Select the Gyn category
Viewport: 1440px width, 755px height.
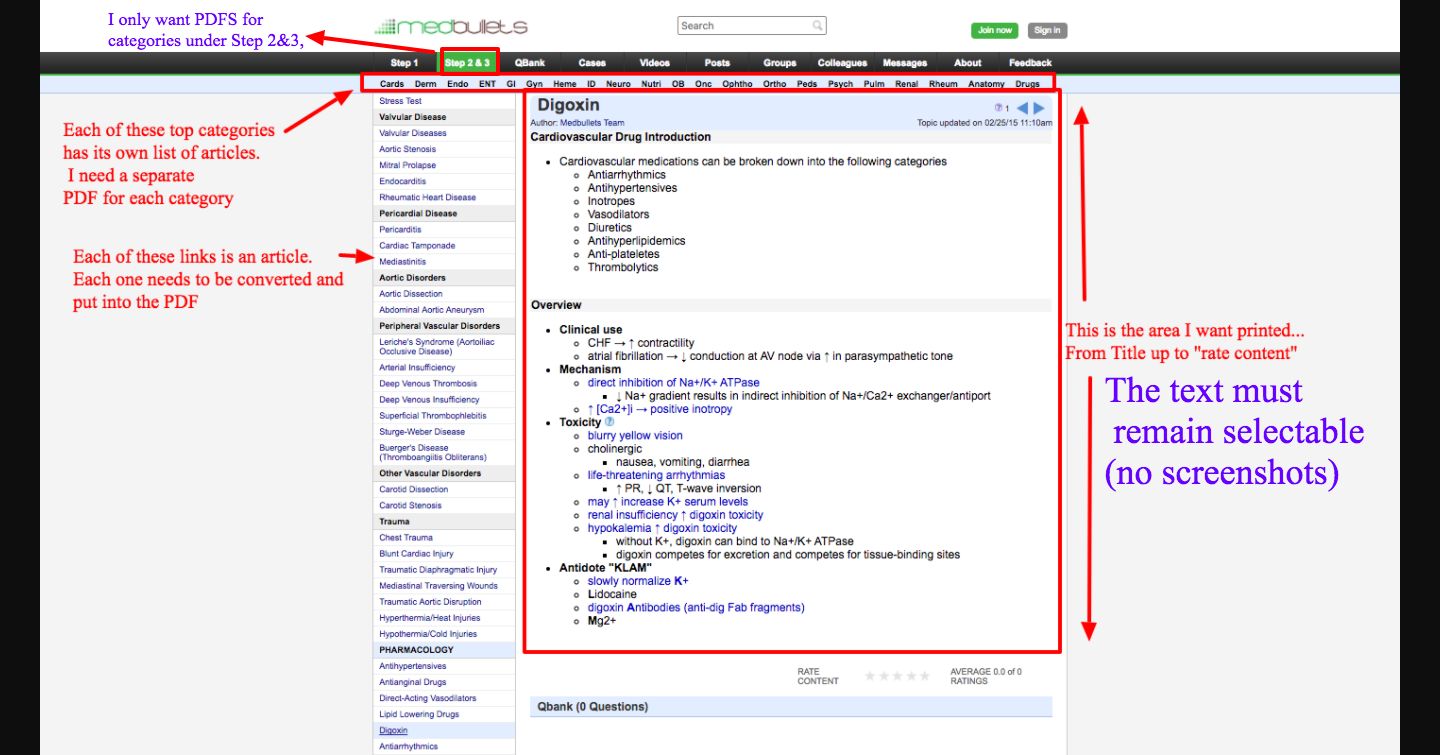point(535,84)
